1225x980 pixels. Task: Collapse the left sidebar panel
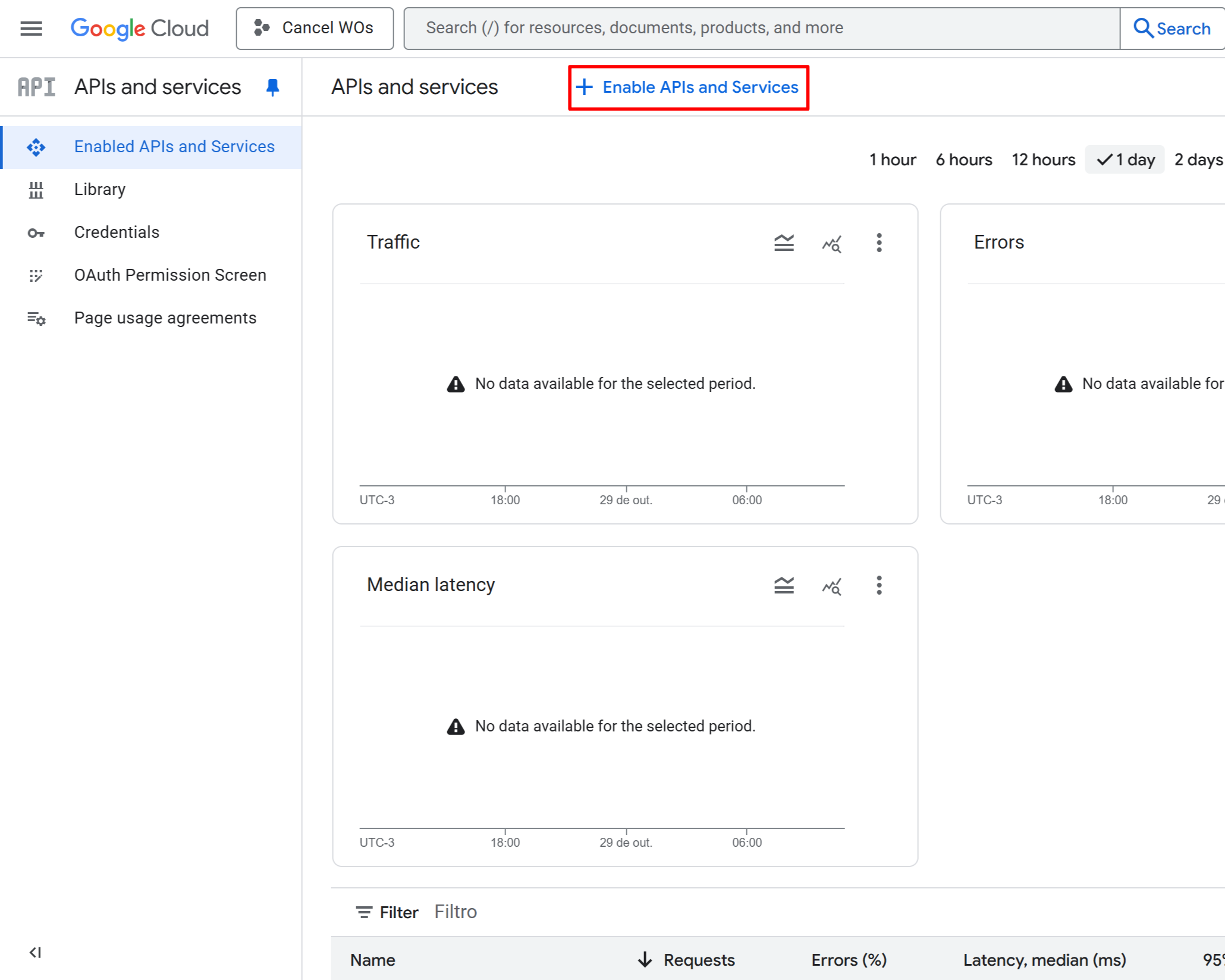[35, 952]
